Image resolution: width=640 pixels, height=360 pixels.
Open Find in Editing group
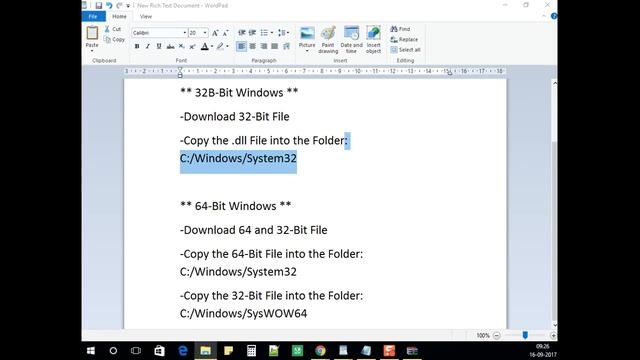[400, 29]
